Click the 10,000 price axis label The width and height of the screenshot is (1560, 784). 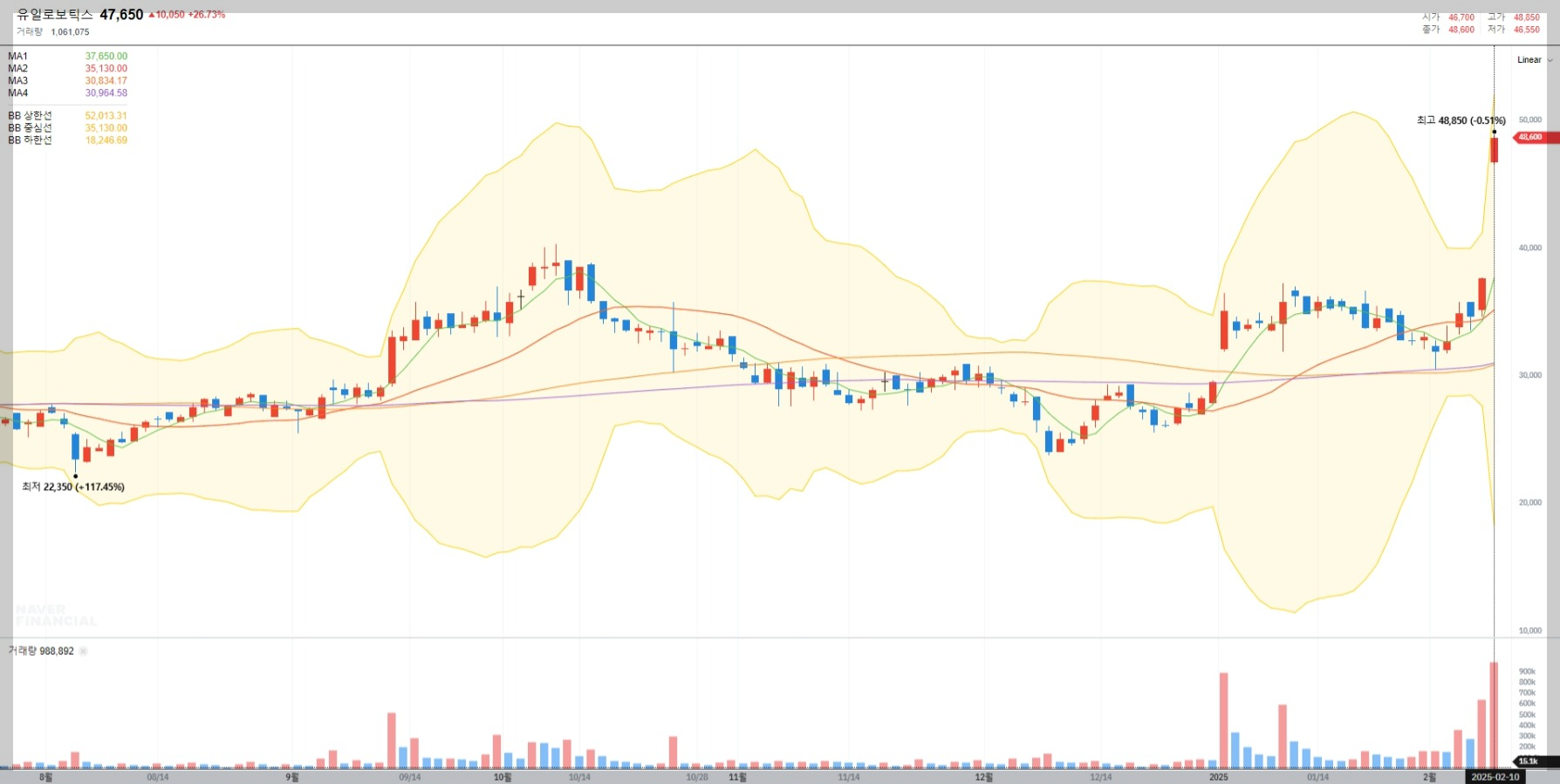click(1530, 631)
